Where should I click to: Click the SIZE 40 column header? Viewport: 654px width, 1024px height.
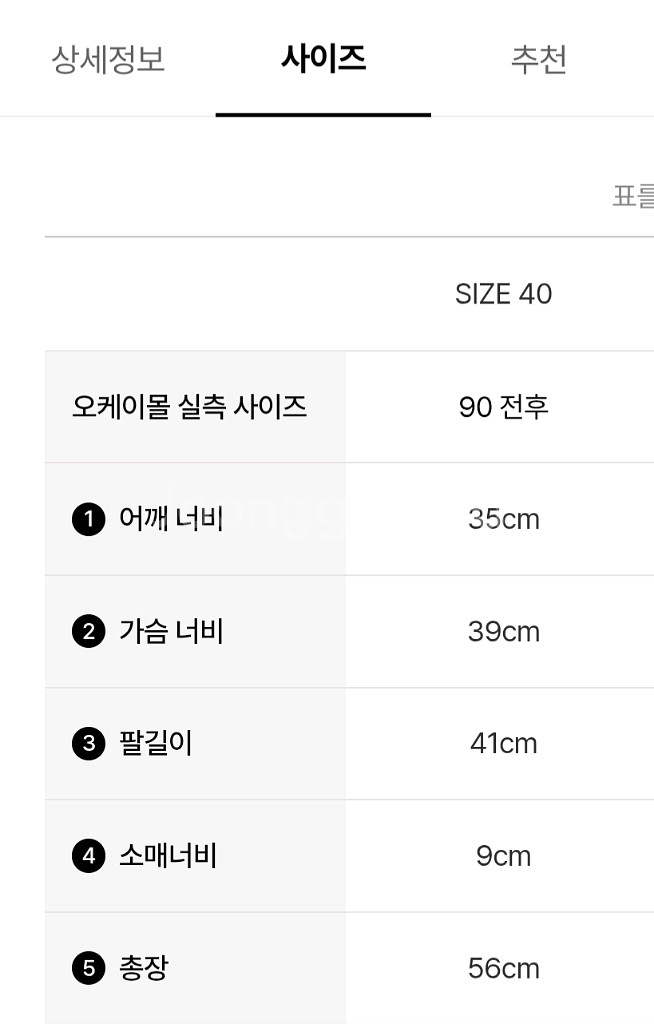click(502, 294)
